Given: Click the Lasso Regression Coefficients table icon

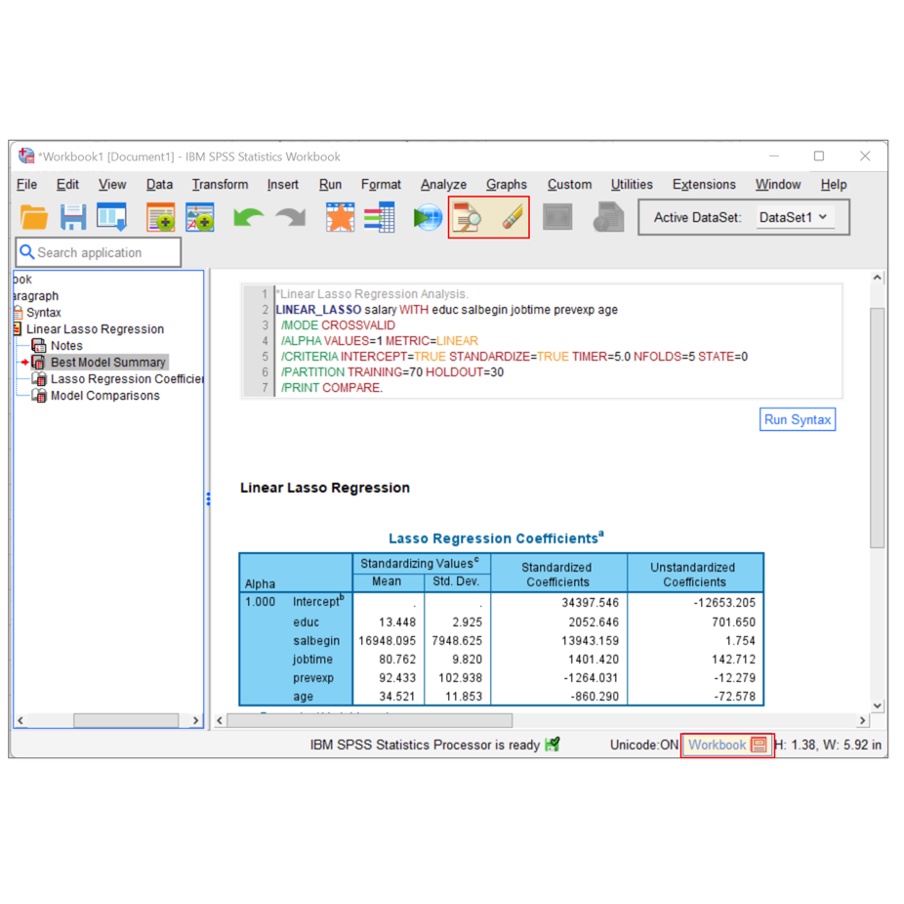Looking at the screenshot, I should [39, 379].
